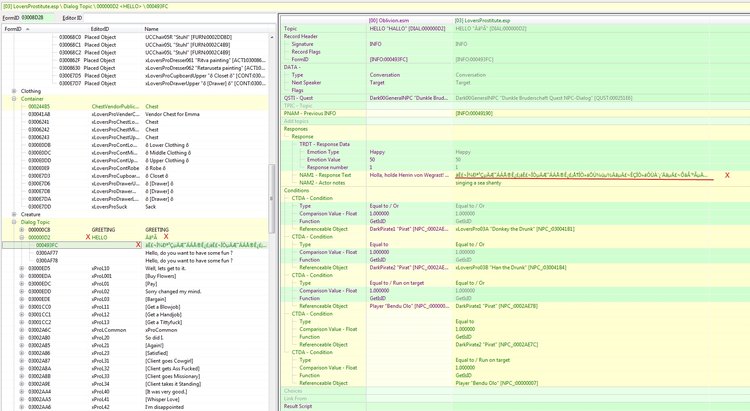Click the Result Script row

[515, 406]
